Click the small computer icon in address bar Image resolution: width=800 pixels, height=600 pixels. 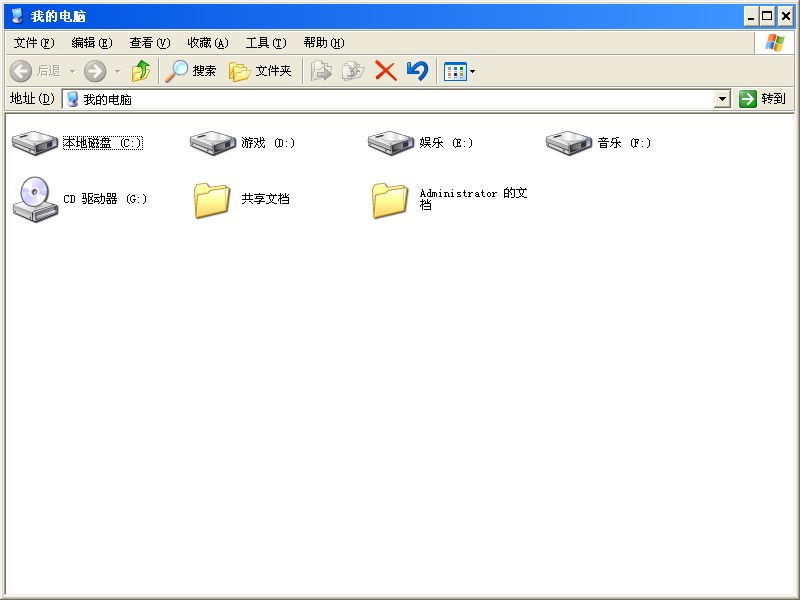click(x=73, y=99)
